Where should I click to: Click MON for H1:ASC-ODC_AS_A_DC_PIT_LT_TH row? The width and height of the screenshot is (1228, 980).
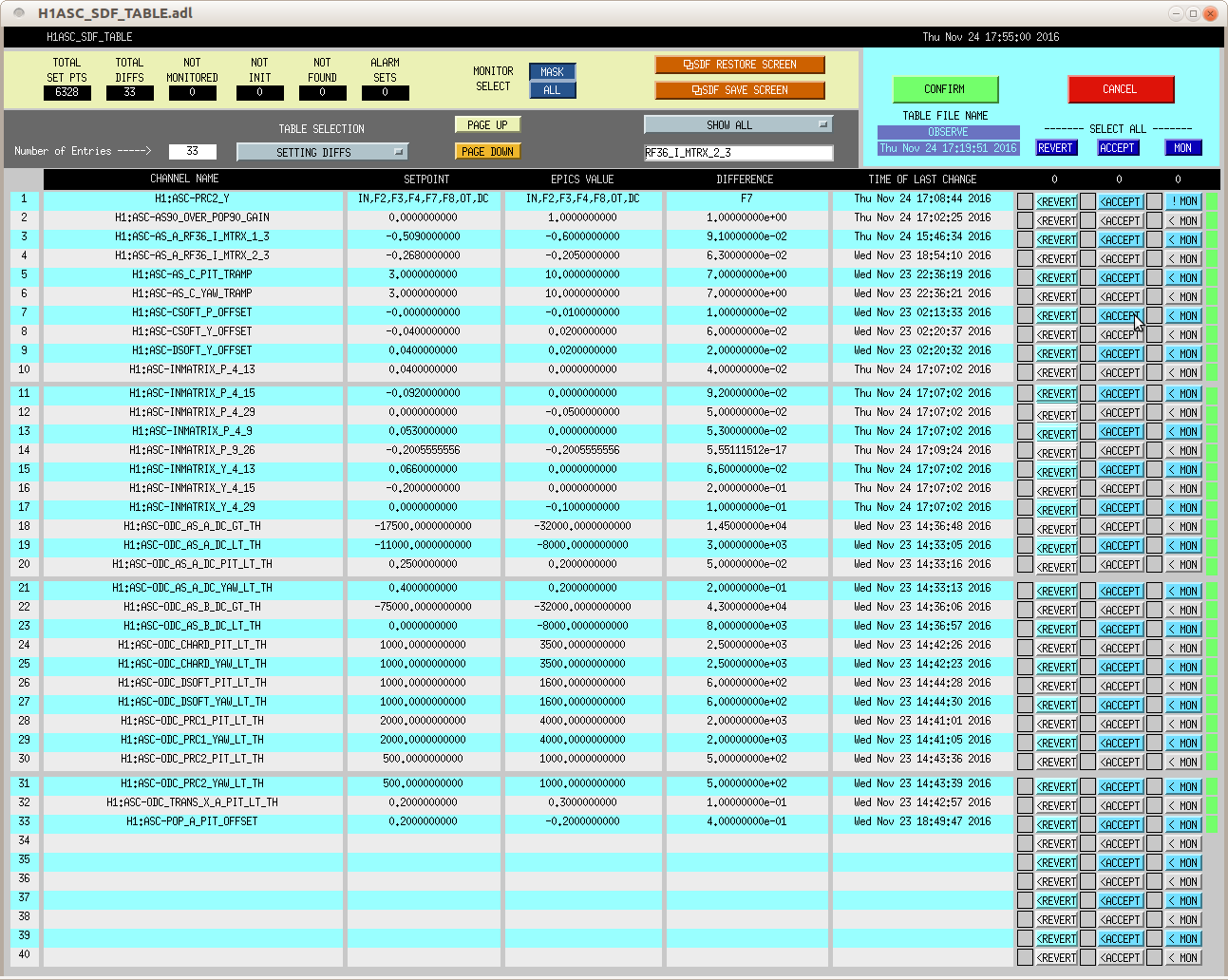tap(1183, 564)
